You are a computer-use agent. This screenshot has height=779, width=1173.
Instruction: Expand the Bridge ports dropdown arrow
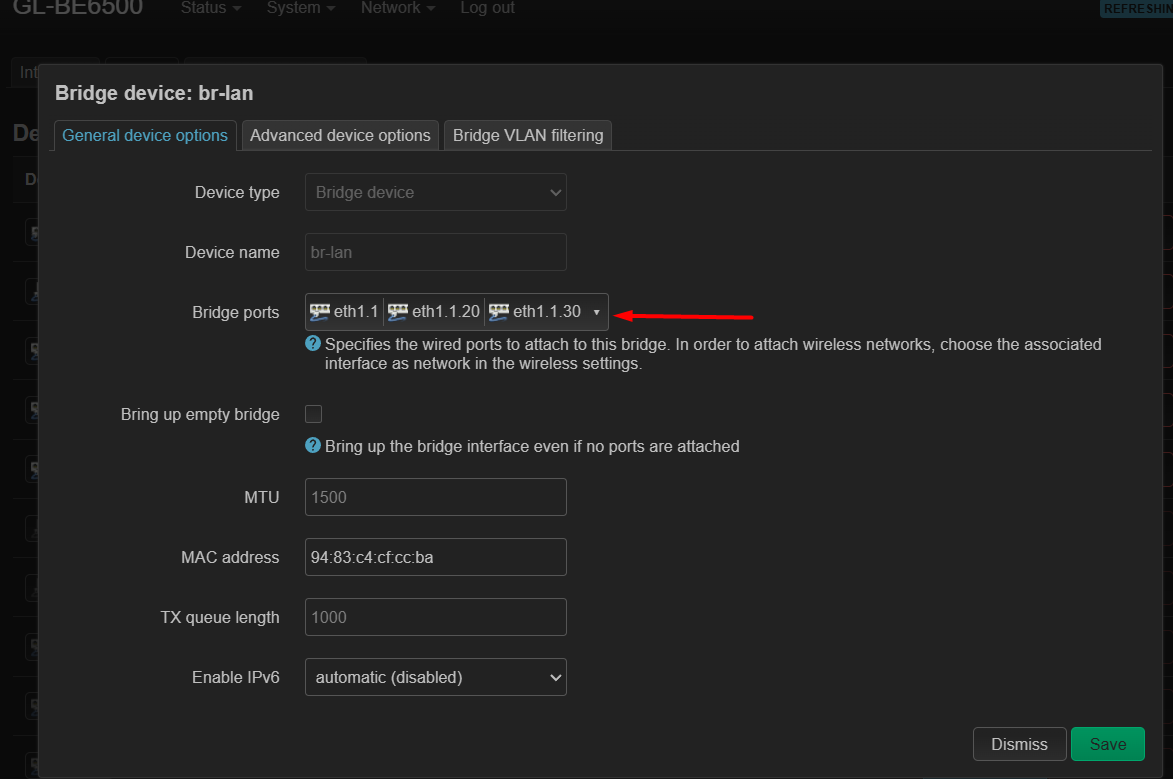(x=596, y=312)
